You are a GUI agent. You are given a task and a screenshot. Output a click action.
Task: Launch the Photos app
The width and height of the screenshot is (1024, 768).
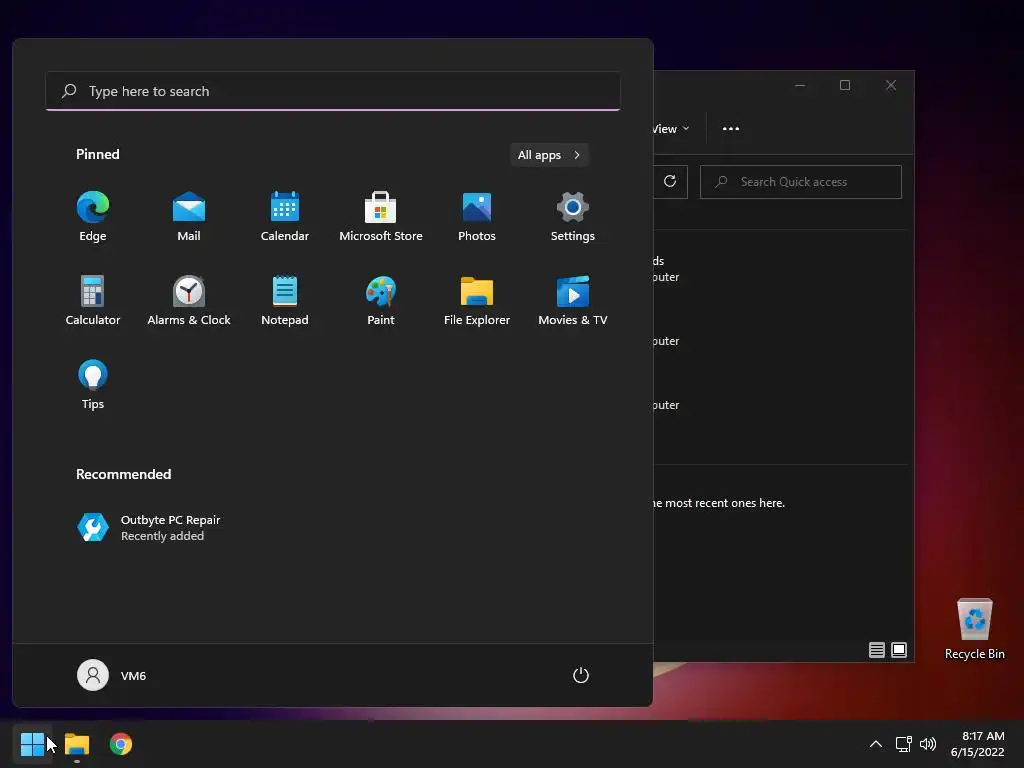[x=477, y=217]
